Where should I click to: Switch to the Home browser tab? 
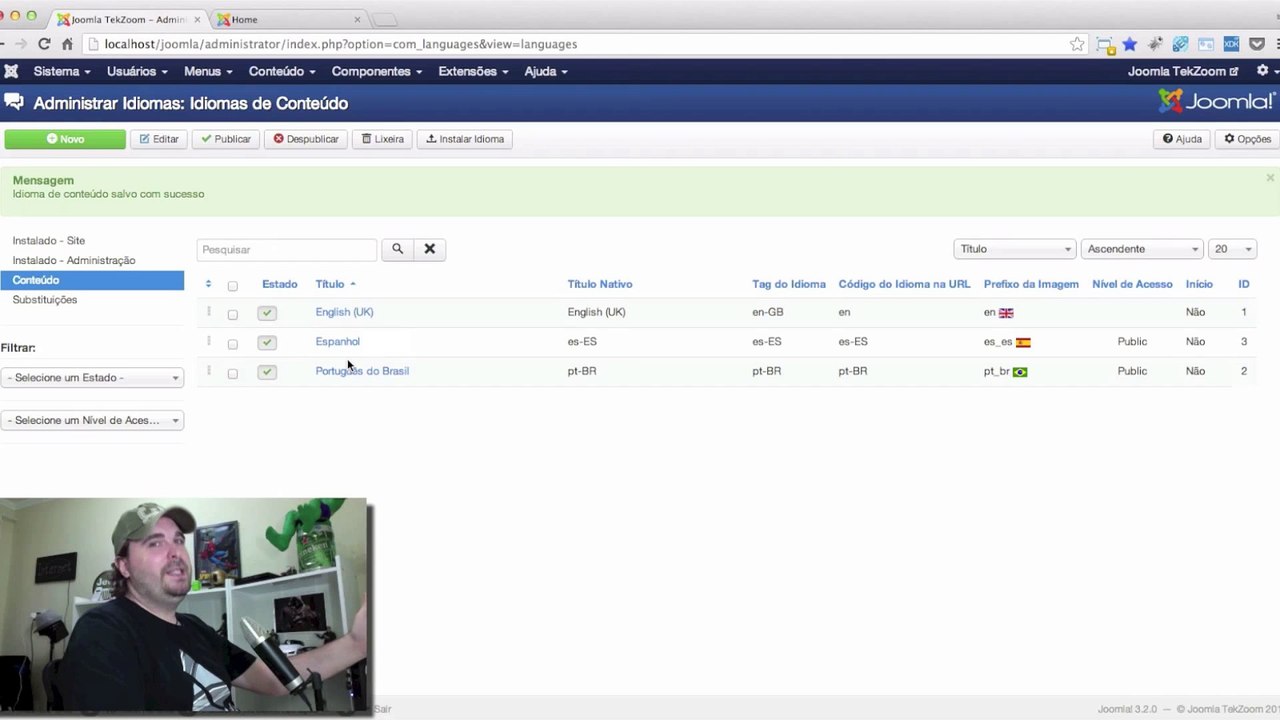(x=288, y=19)
